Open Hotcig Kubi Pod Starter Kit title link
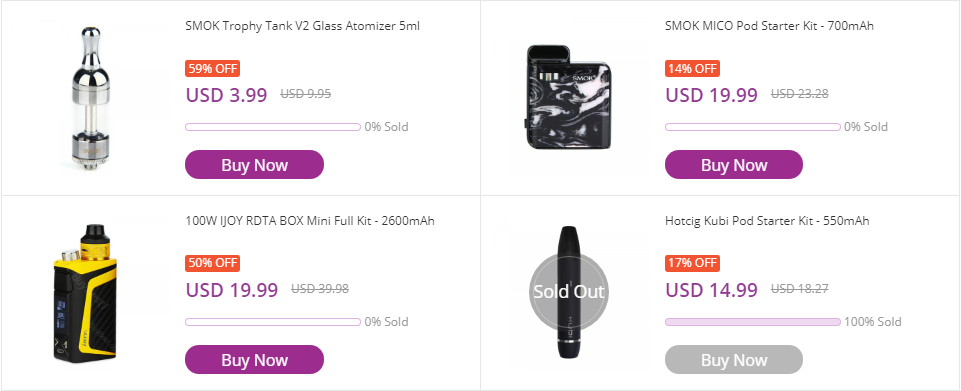This screenshot has height=391, width=961. coord(767,221)
